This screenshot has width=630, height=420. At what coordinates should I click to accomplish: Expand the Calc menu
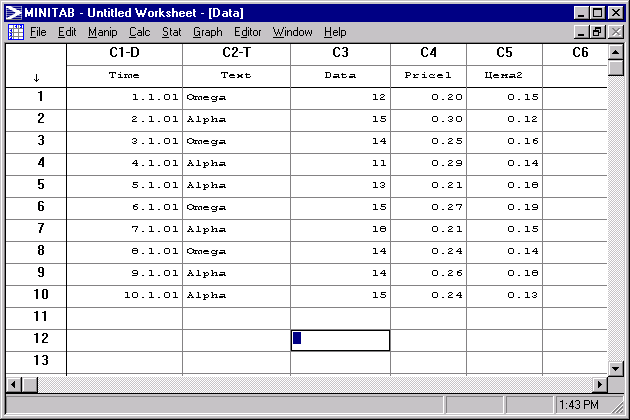(139, 32)
